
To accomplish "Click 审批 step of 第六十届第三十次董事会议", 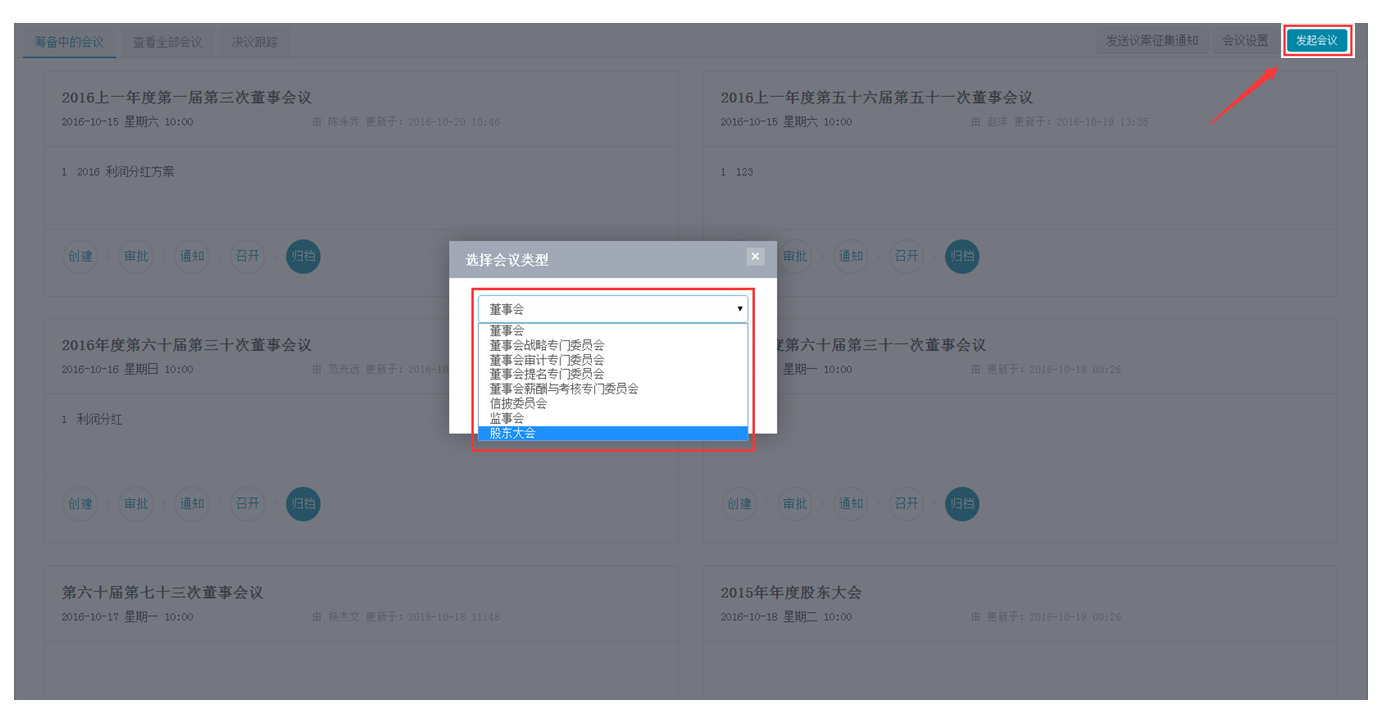I will [136, 504].
